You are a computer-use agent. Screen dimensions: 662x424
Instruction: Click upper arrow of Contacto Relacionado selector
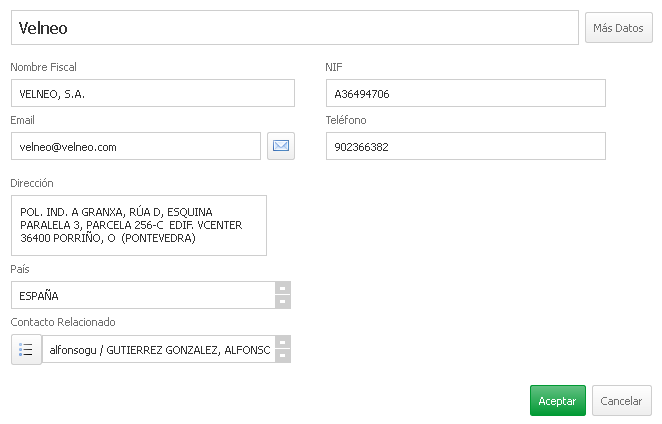[x=283, y=342]
